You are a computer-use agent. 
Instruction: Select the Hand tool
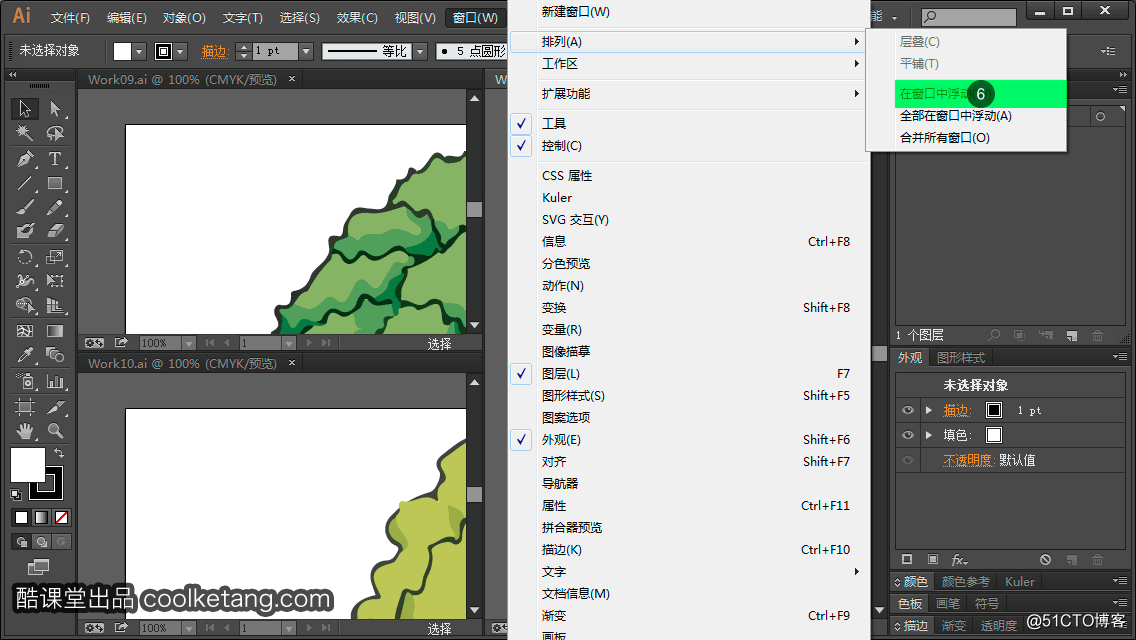coord(25,431)
